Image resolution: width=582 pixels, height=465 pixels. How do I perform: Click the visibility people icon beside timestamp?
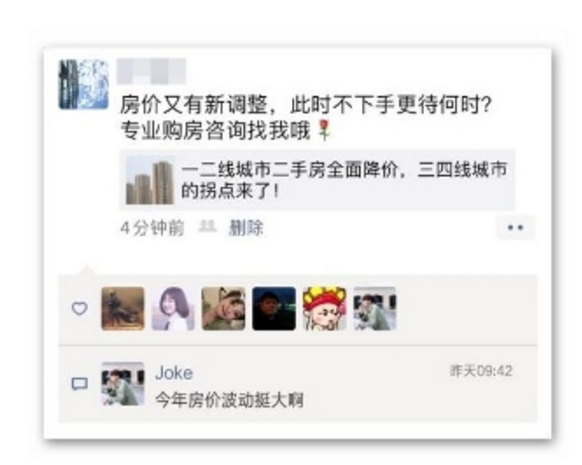click(x=207, y=226)
